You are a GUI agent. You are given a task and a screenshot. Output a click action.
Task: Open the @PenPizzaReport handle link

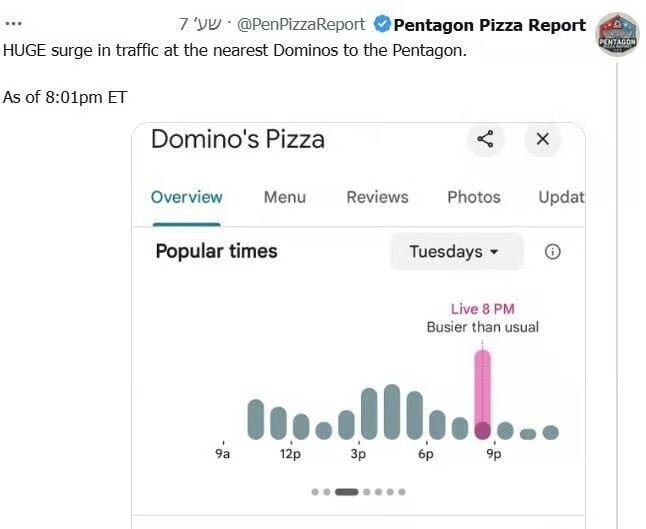pyautogui.click(x=301, y=24)
